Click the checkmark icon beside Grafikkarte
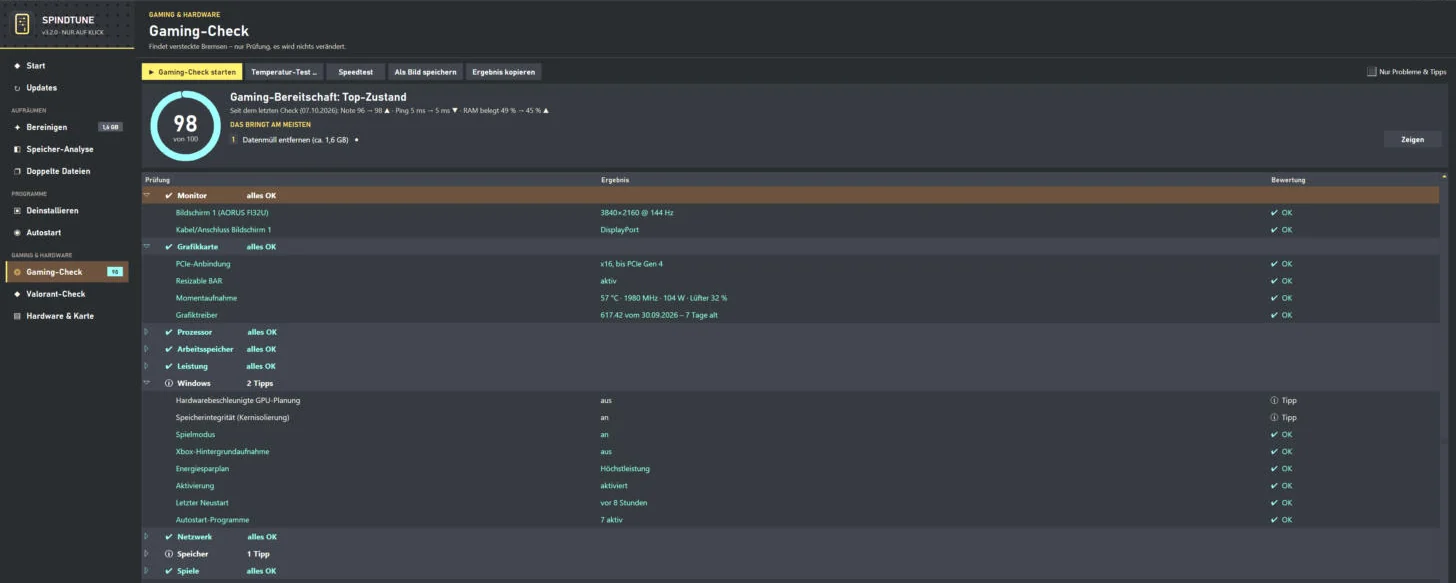Image resolution: width=1456 pixels, height=583 pixels. (x=169, y=247)
